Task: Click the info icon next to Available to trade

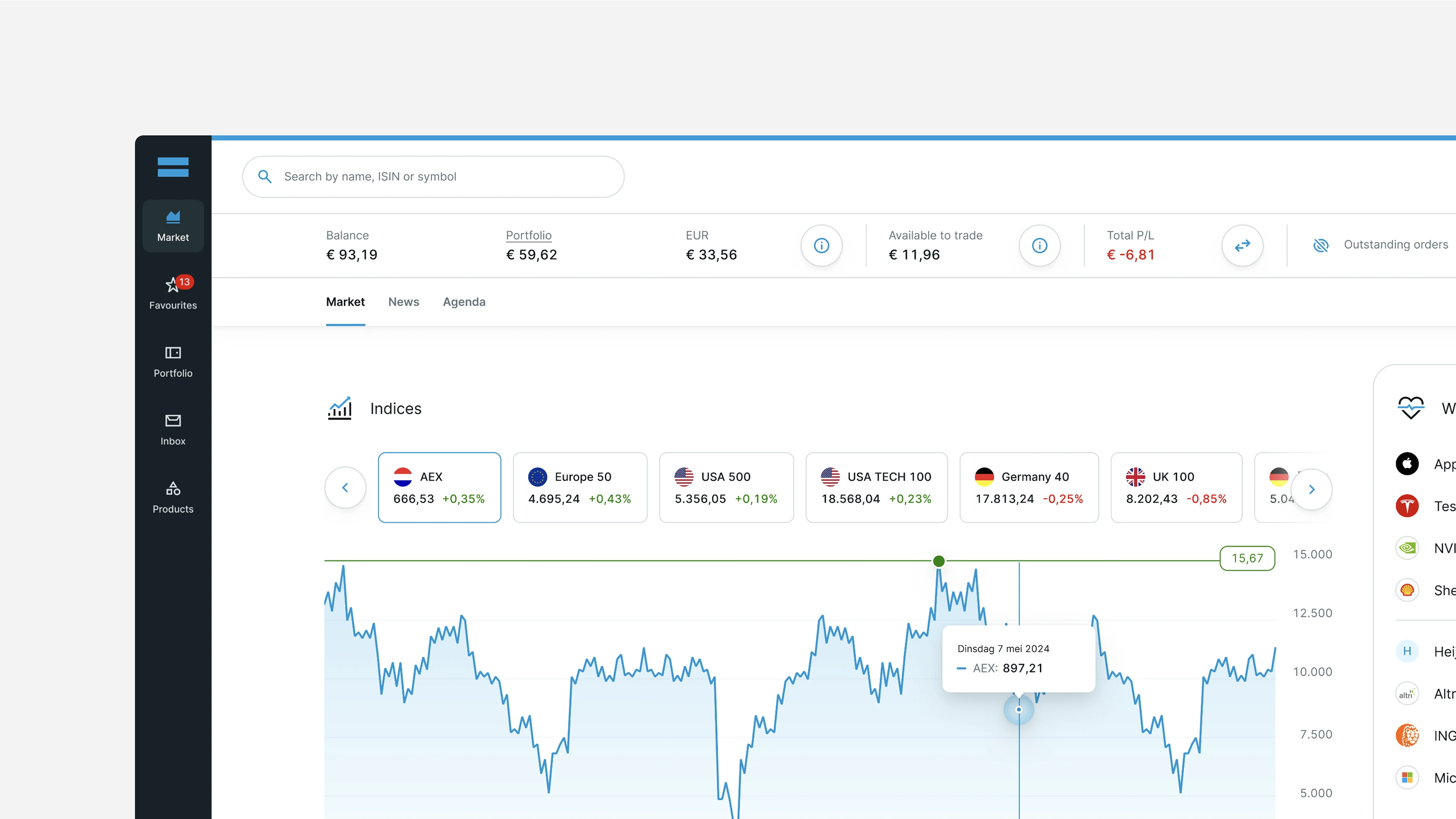Action: click(1039, 245)
